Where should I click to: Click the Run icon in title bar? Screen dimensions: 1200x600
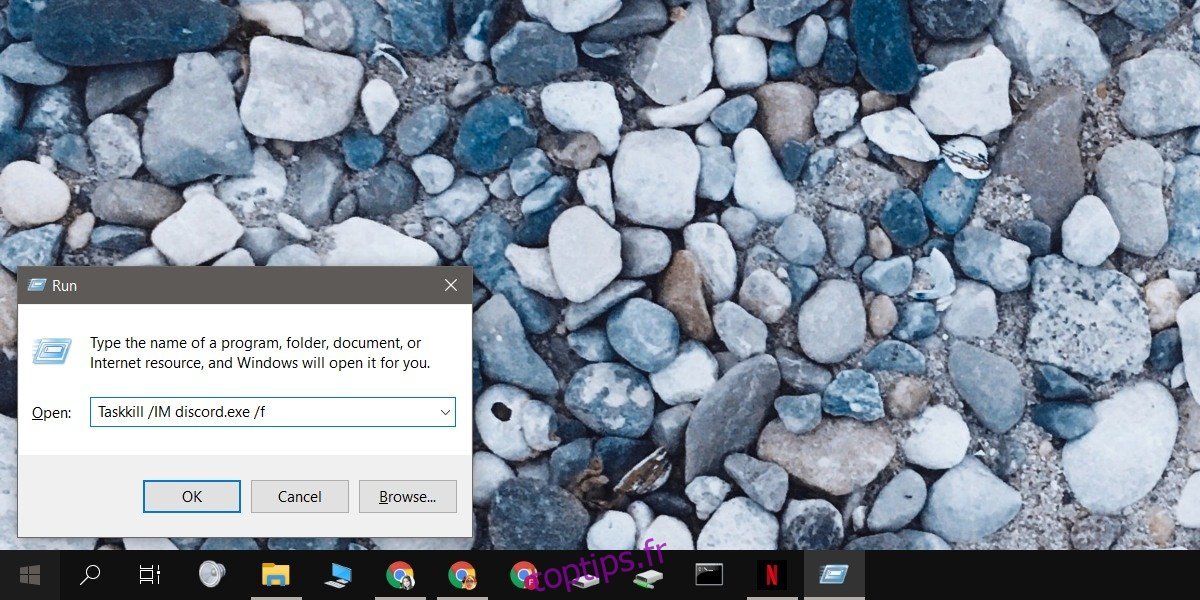(x=37, y=285)
